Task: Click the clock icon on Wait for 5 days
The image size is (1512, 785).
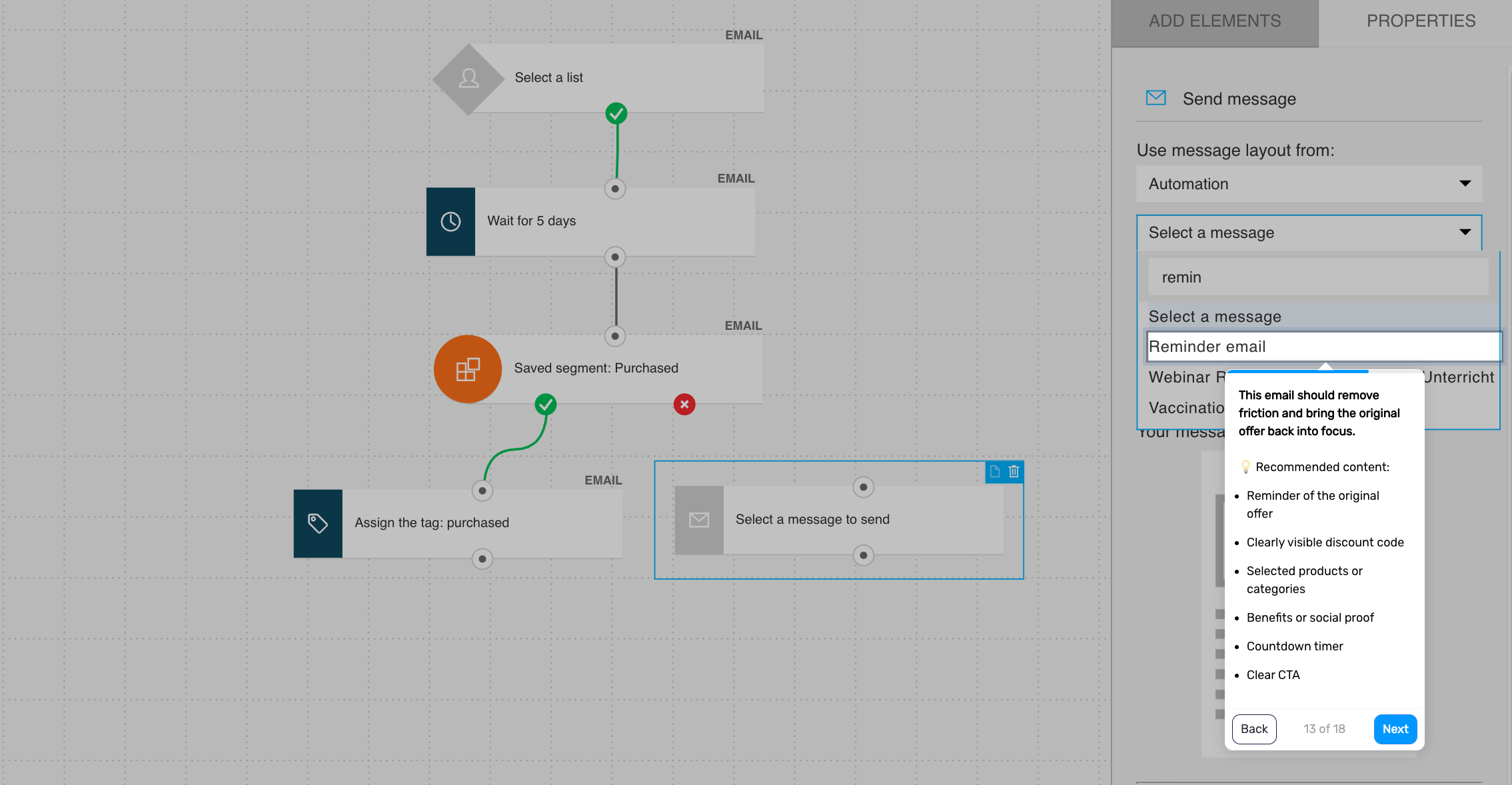Action: pyautogui.click(x=450, y=221)
